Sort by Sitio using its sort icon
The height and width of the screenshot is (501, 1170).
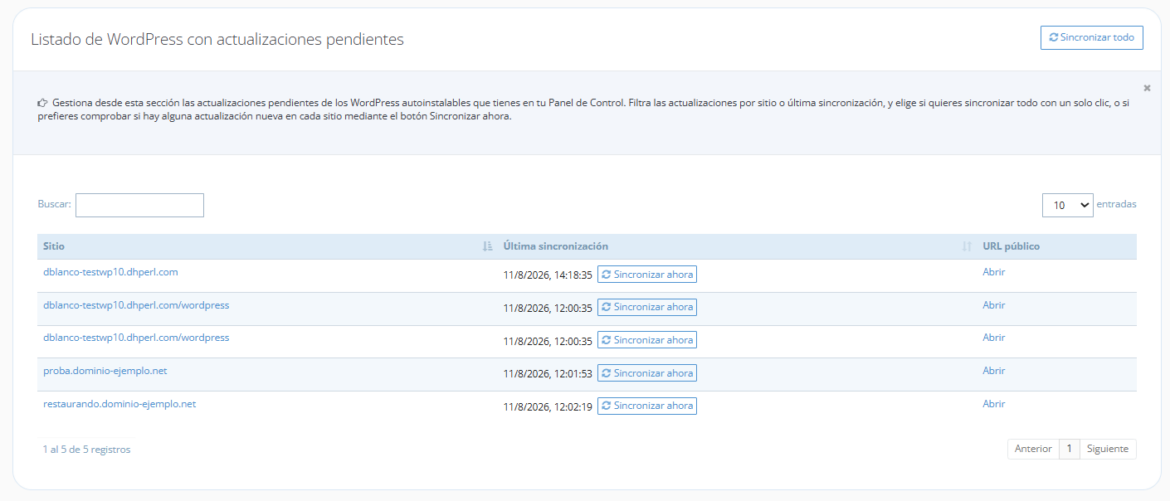(488, 246)
